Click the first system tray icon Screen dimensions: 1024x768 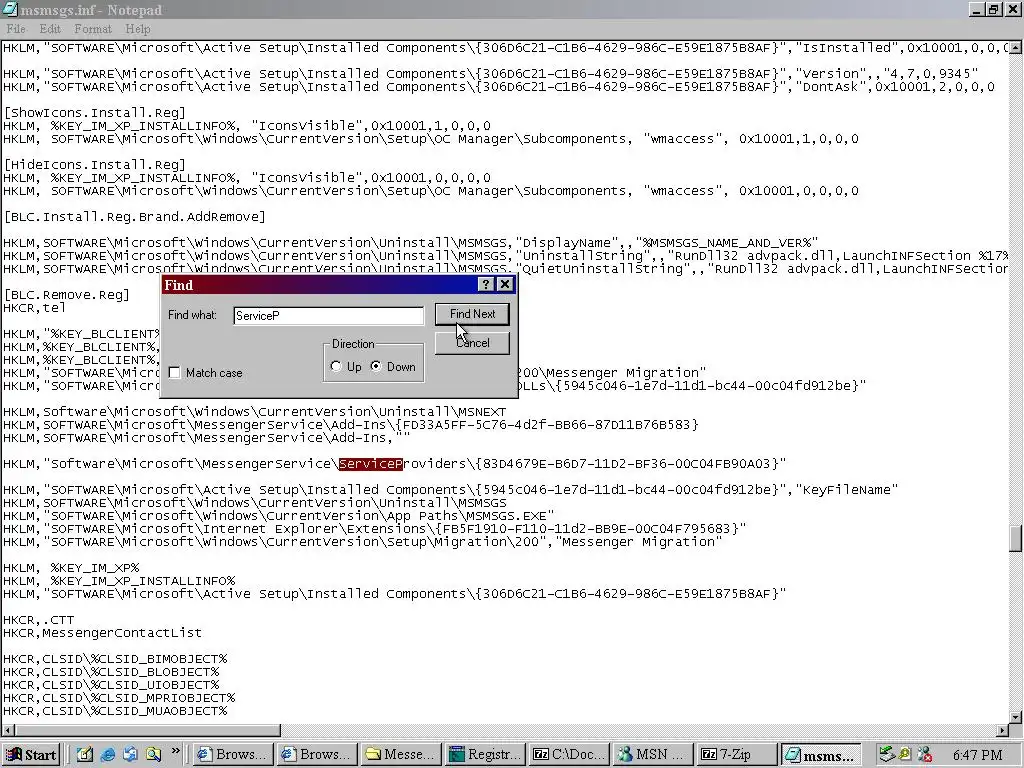coord(886,755)
